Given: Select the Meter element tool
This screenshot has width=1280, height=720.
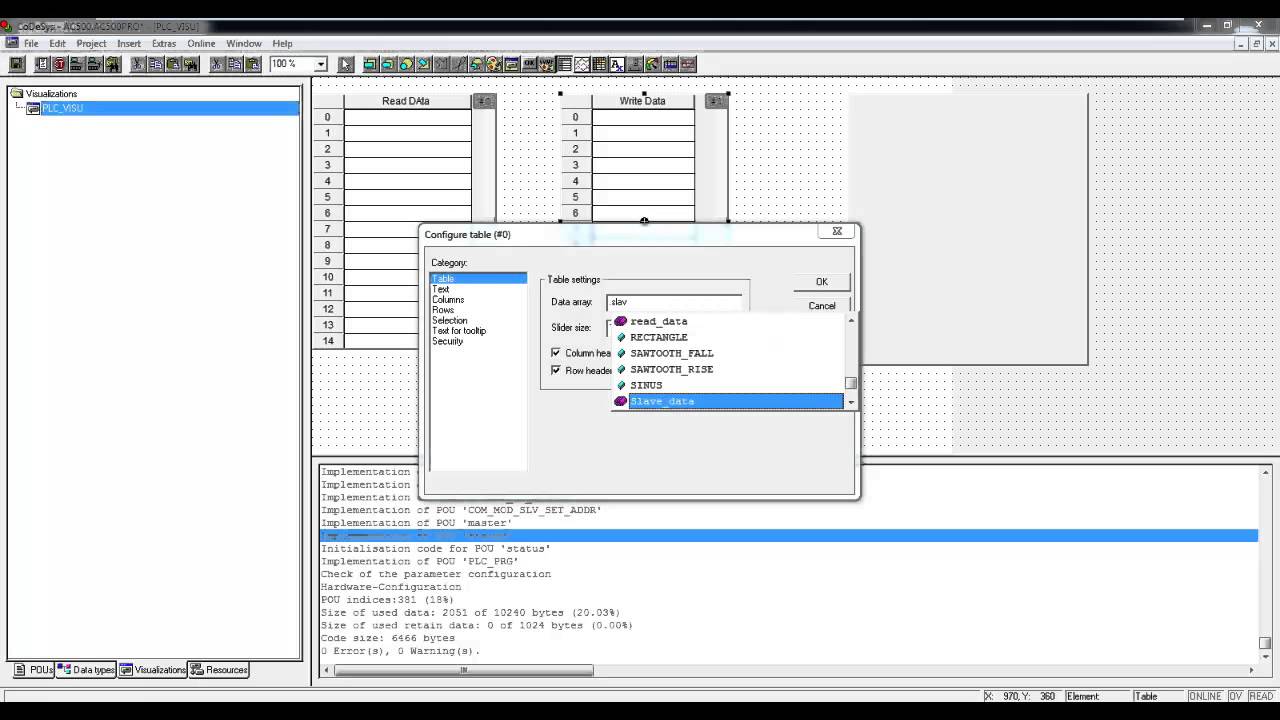Looking at the screenshot, I should point(652,64).
